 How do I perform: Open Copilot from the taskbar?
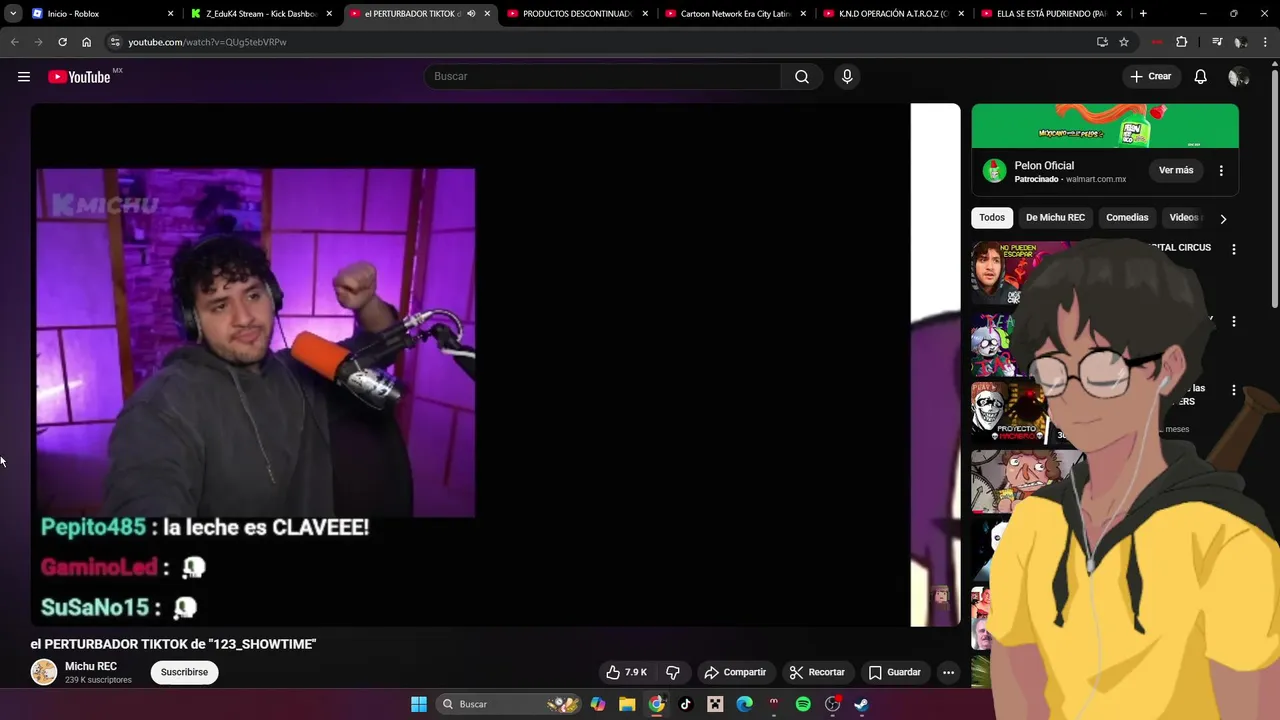click(598, 704)
